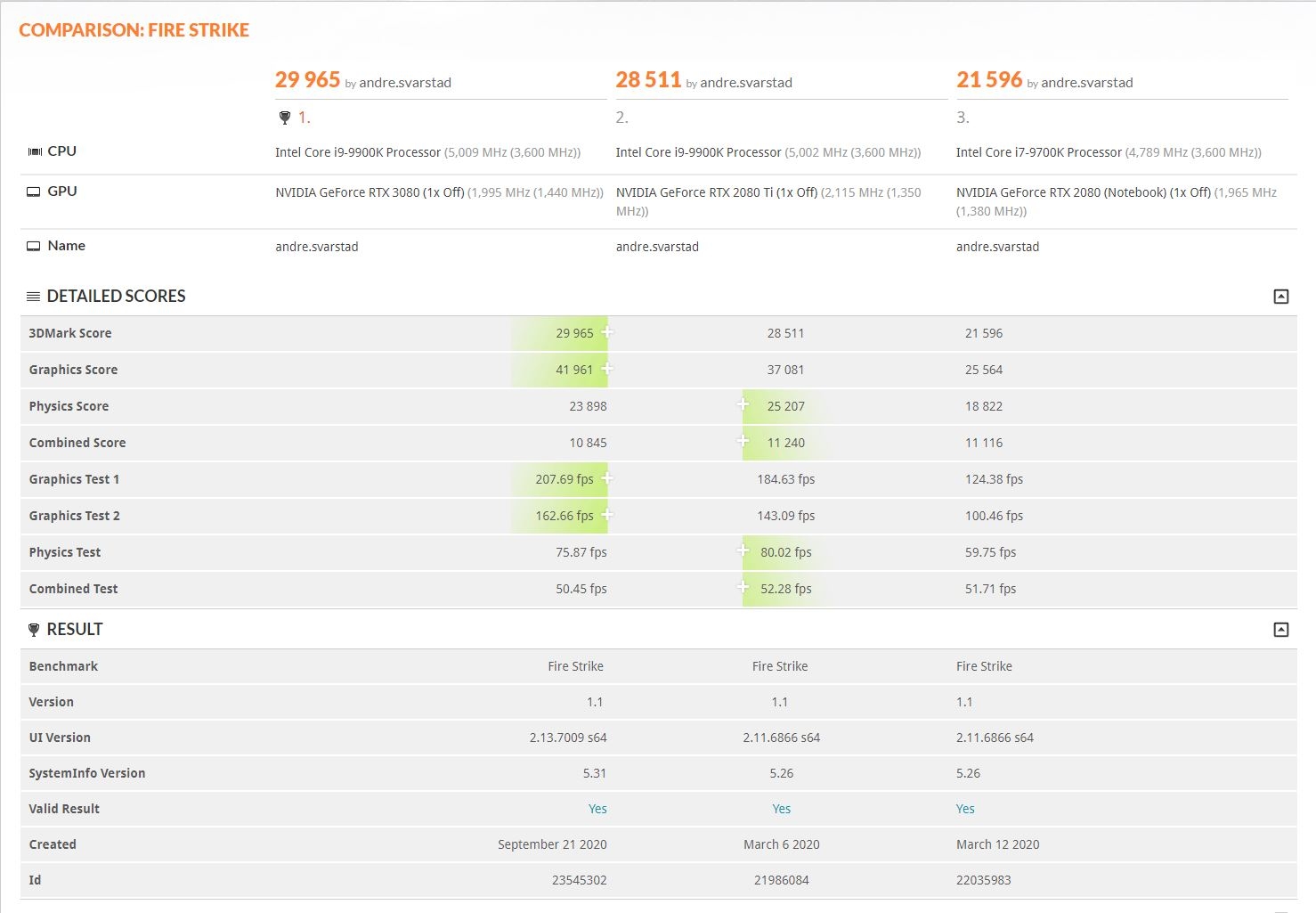
Task: Open the 28 511 score result
Action: click(648, 79)
